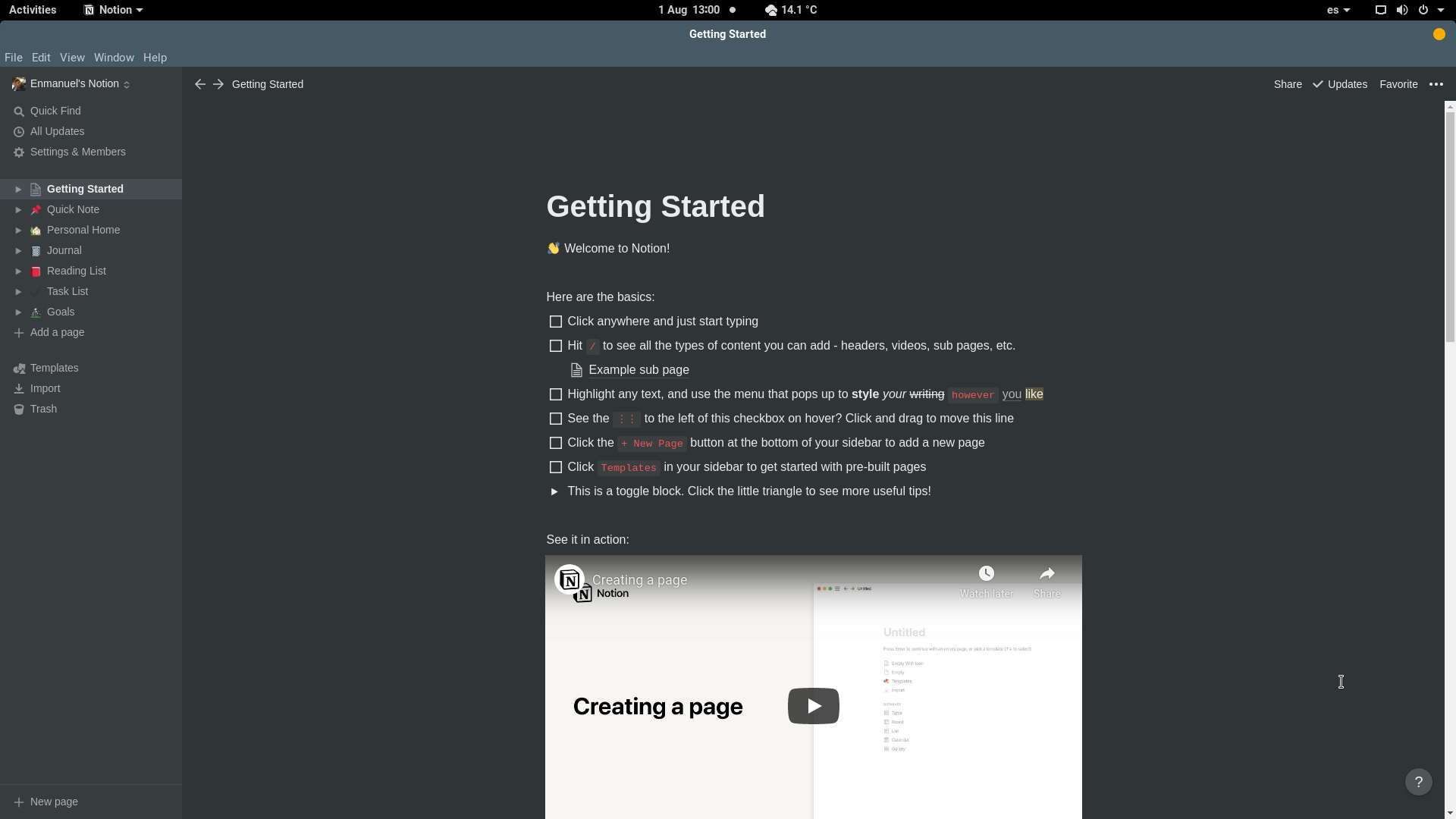This screenshot has width=1456, height=819.
Task: Click the volume icon in the system tray
Action: point(1402,10)
